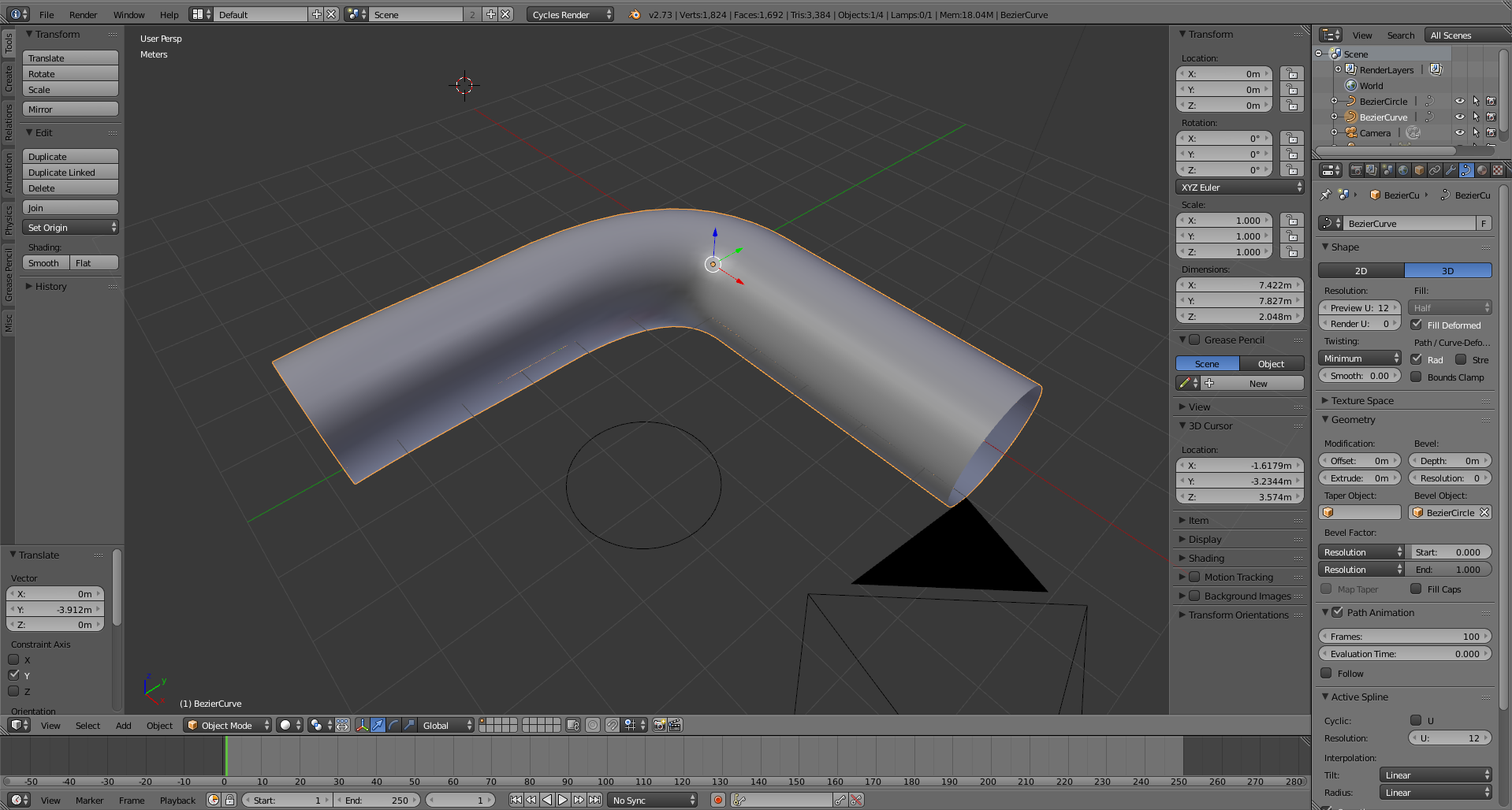Viewport: 1512px width, 810px height.
Task: Open the Window menu
Action: (129, 14)
